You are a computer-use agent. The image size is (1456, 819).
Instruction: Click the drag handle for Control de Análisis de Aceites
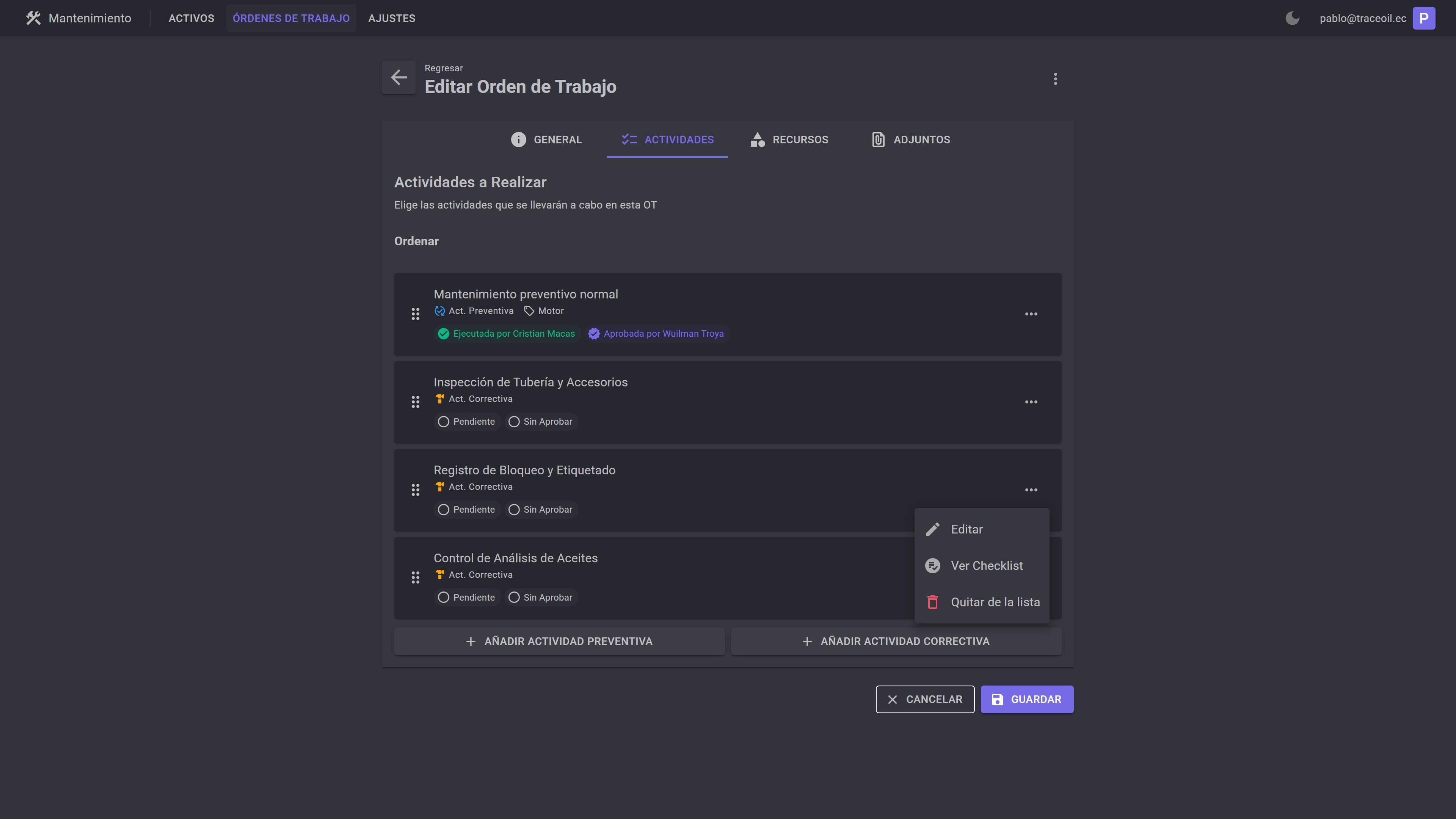[416, 577]
